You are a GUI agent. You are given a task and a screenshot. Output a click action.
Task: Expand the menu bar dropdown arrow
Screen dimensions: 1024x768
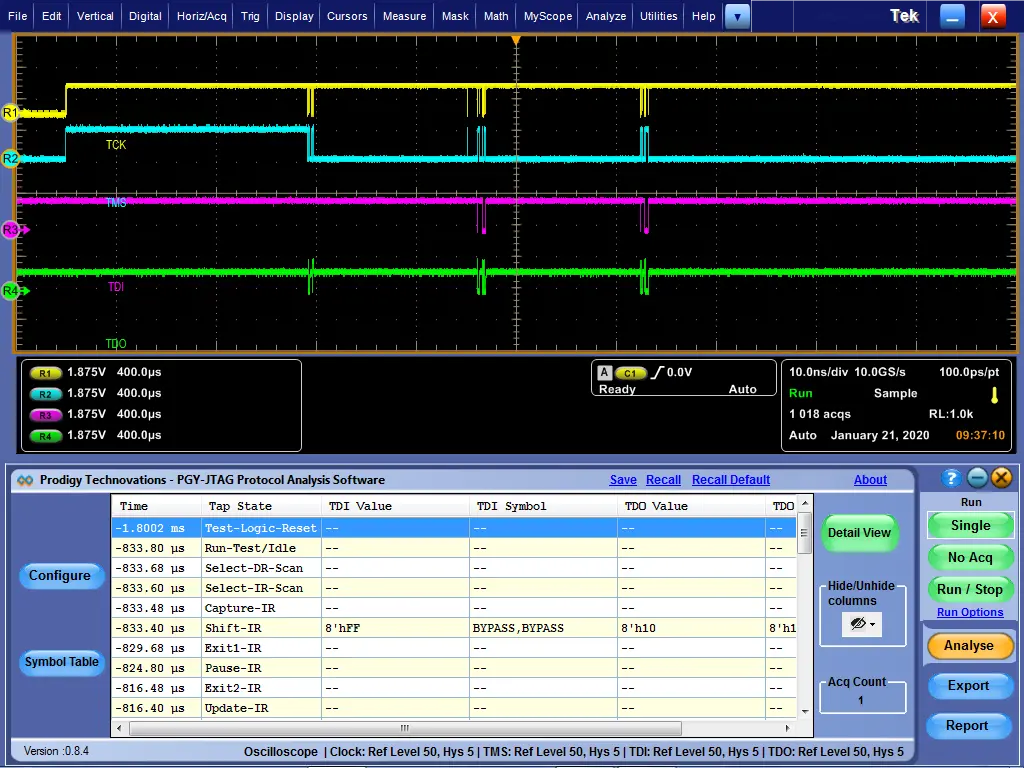click(737, 16)
